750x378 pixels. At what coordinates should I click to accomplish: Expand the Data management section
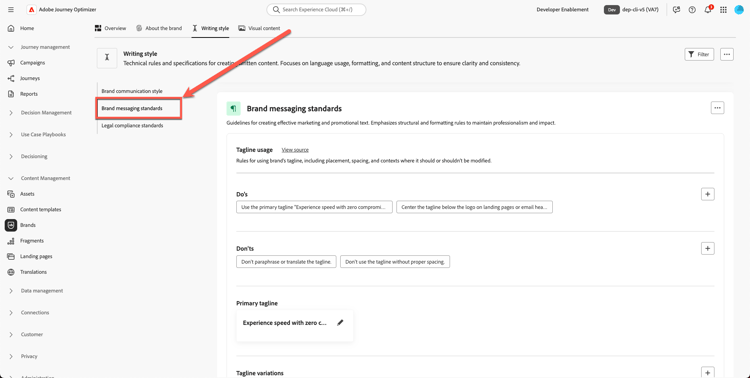click(11, 291)
